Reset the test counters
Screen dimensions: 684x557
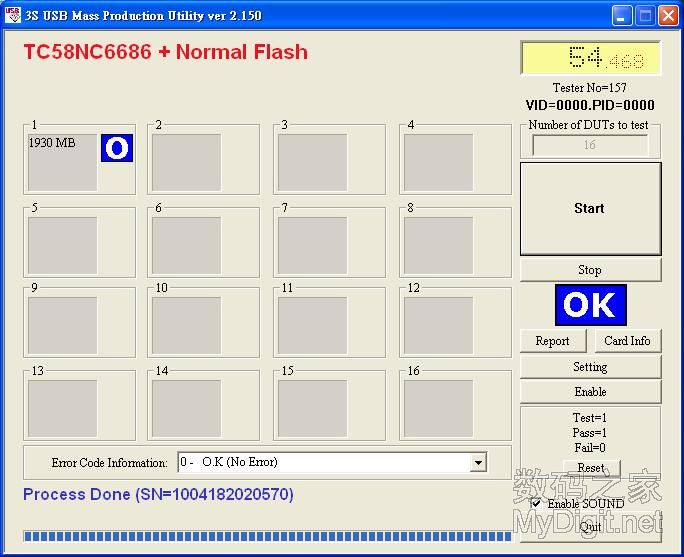click(592, 468)
